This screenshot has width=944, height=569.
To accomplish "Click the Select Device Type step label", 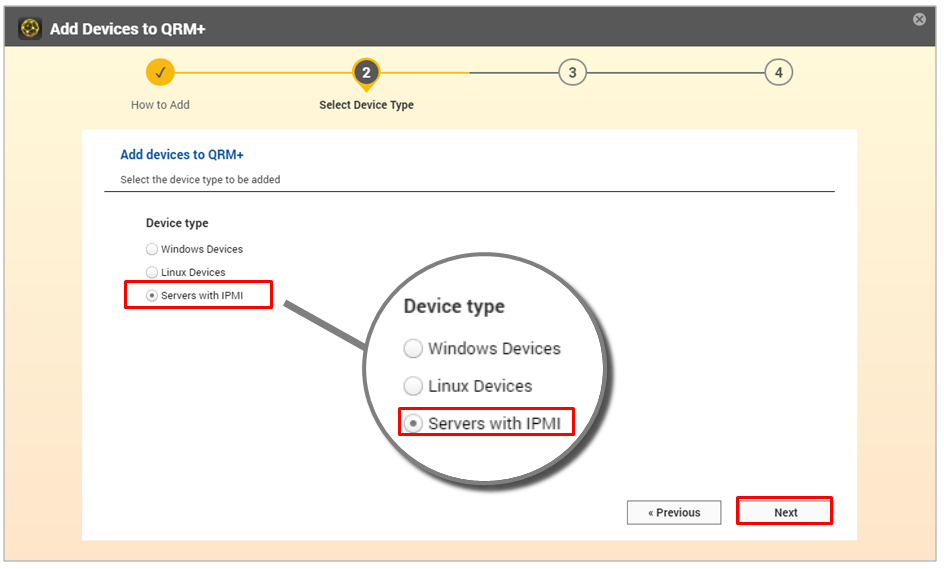I will [366, 105].
